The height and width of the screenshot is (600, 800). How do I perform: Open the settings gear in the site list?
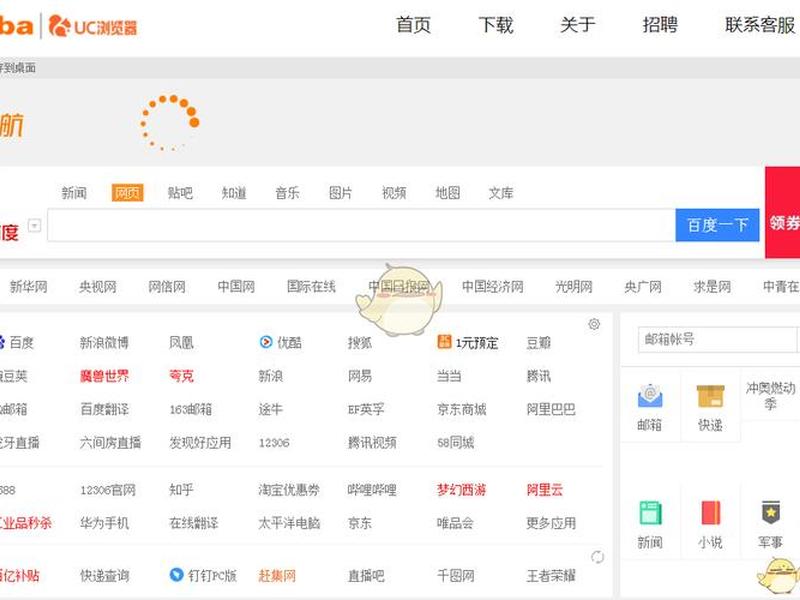[x=594, y=324]
